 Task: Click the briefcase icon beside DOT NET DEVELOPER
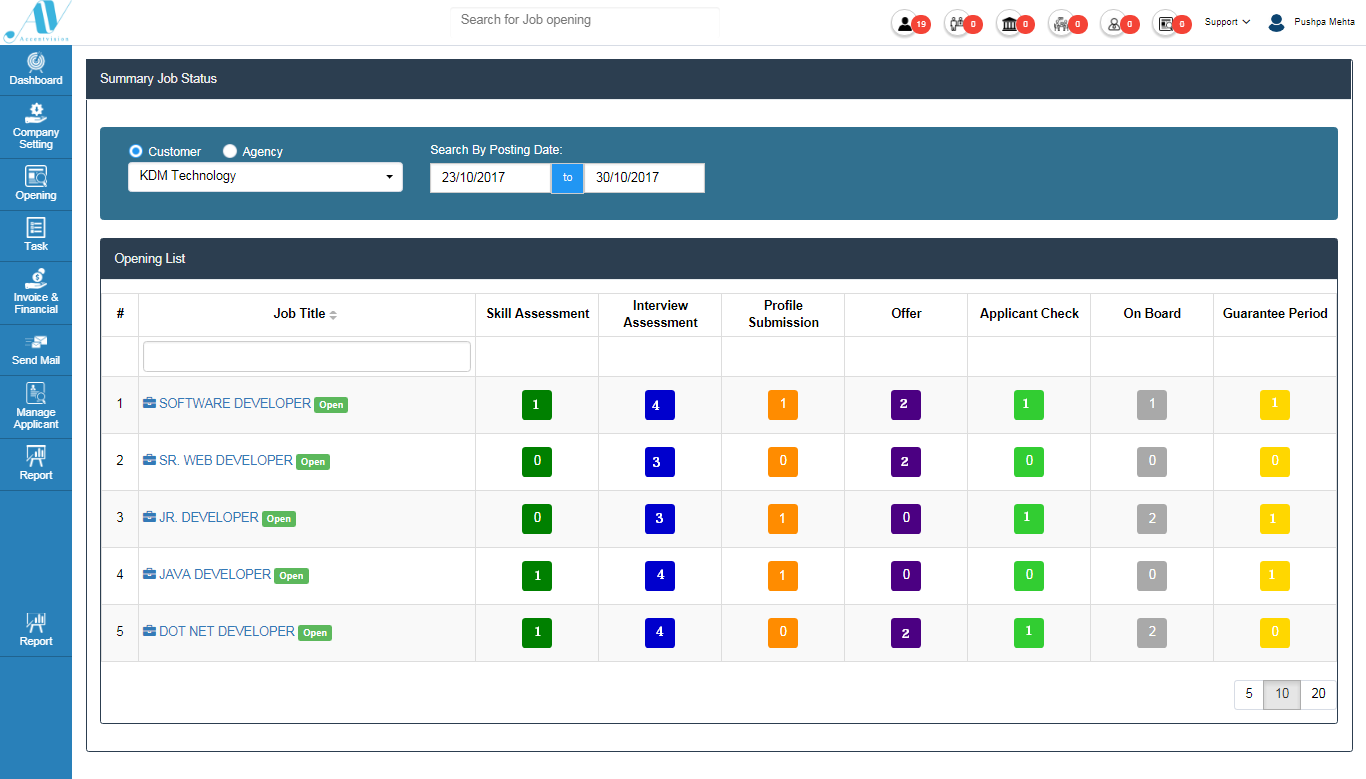tap(149, 632)
